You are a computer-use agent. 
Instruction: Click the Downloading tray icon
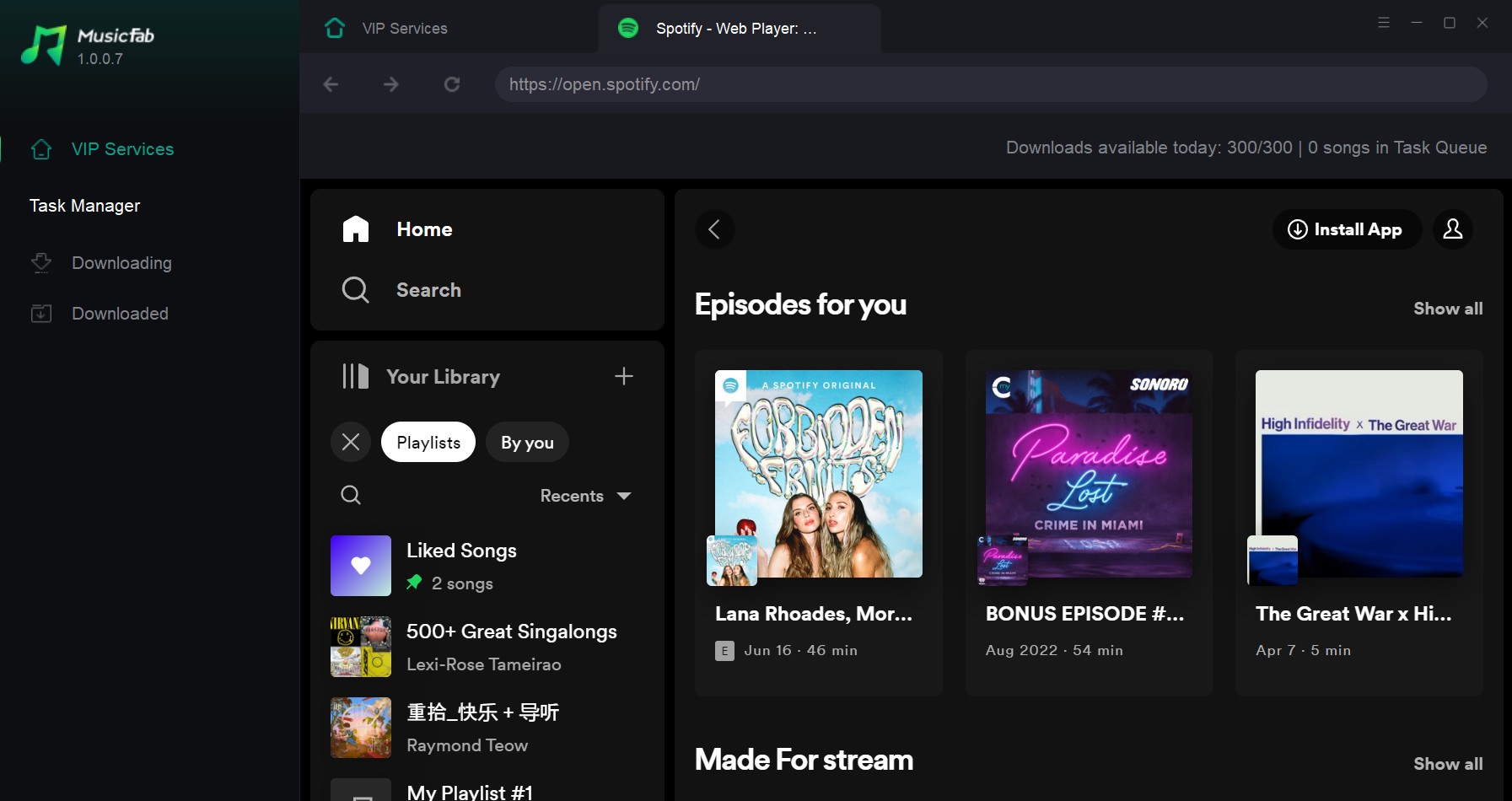point(41,263)
